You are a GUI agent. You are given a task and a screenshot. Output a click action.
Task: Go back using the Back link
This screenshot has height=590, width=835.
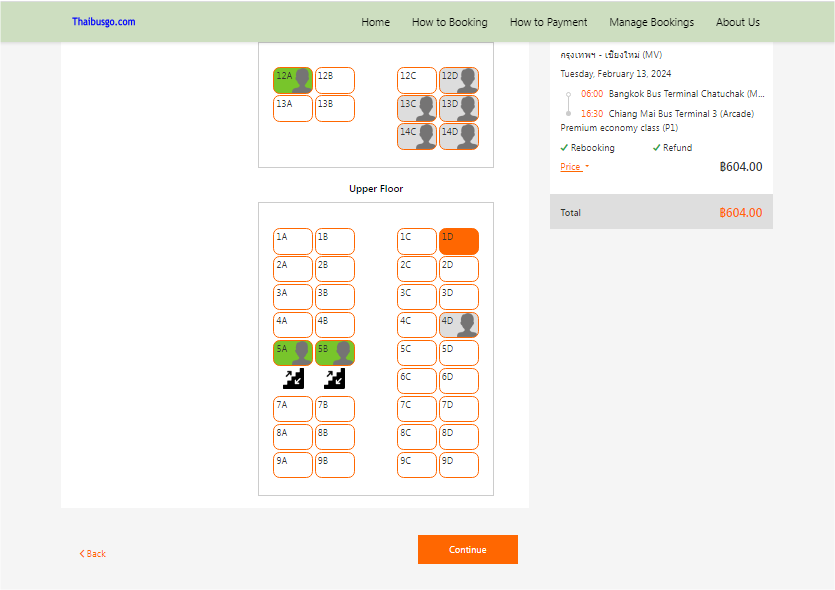pos(93,554)
